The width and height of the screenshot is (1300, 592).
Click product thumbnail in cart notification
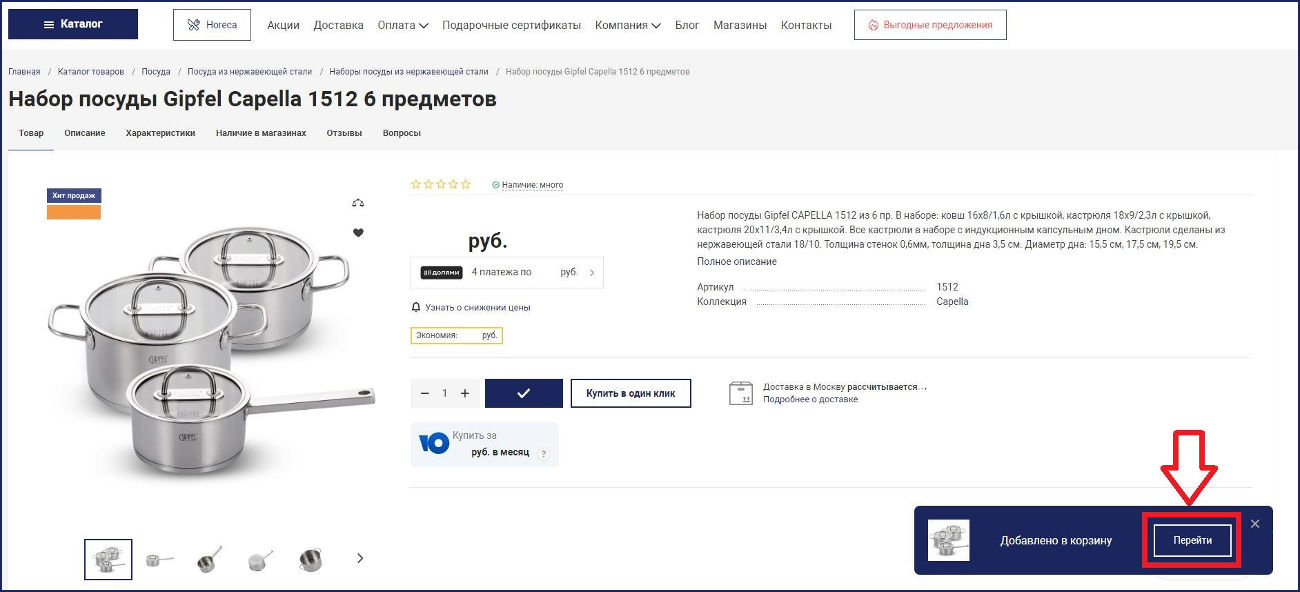click(948, 540)
